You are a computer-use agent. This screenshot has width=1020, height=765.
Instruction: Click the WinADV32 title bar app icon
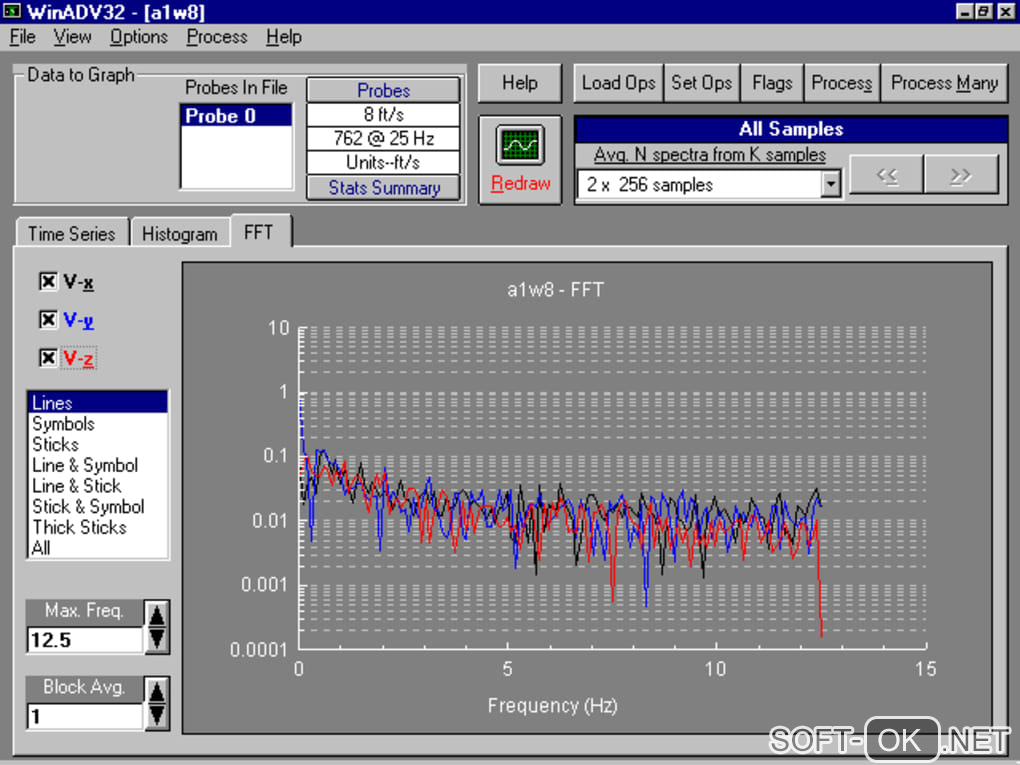10,12
